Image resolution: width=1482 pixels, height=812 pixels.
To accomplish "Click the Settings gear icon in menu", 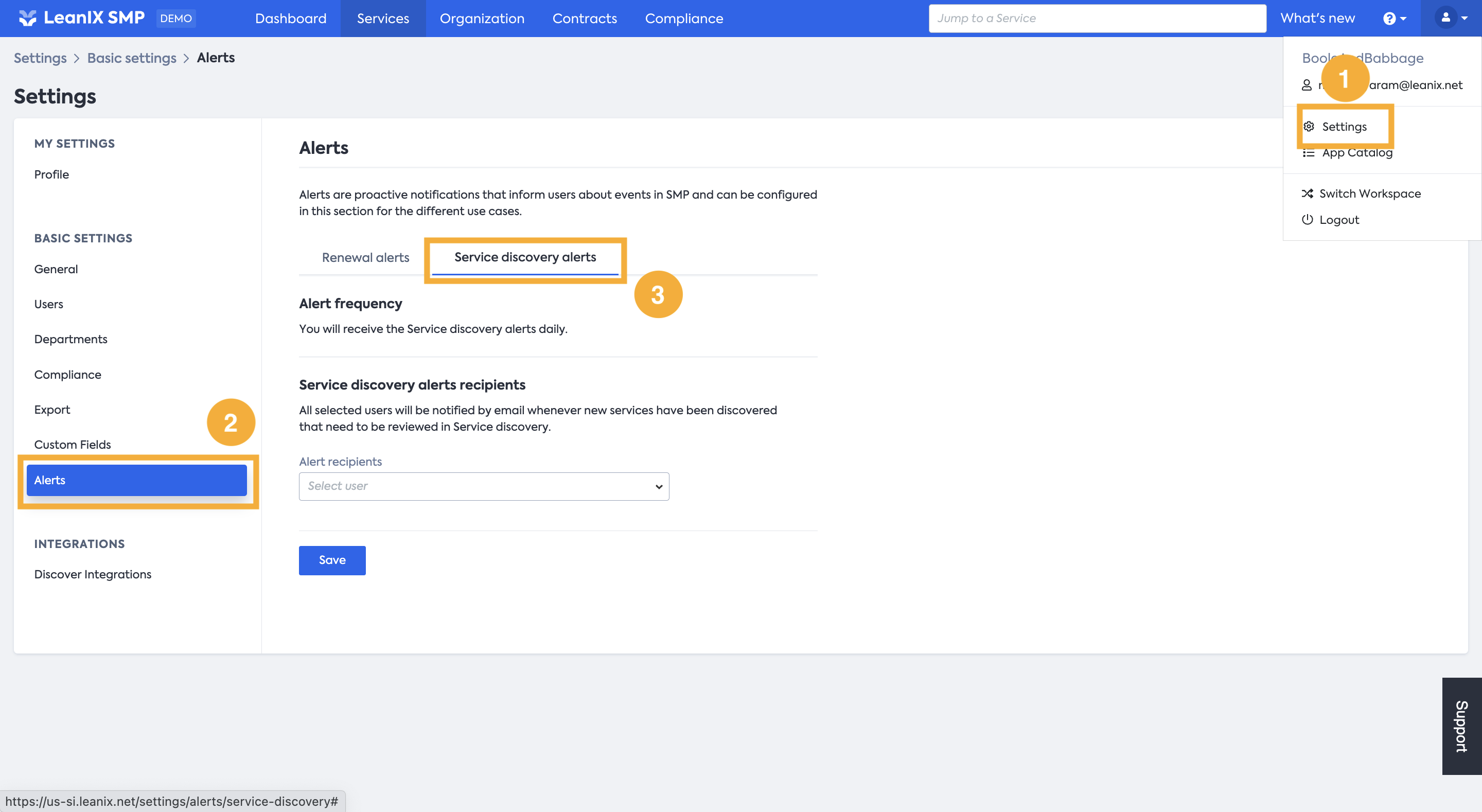I will [1309, 127].
